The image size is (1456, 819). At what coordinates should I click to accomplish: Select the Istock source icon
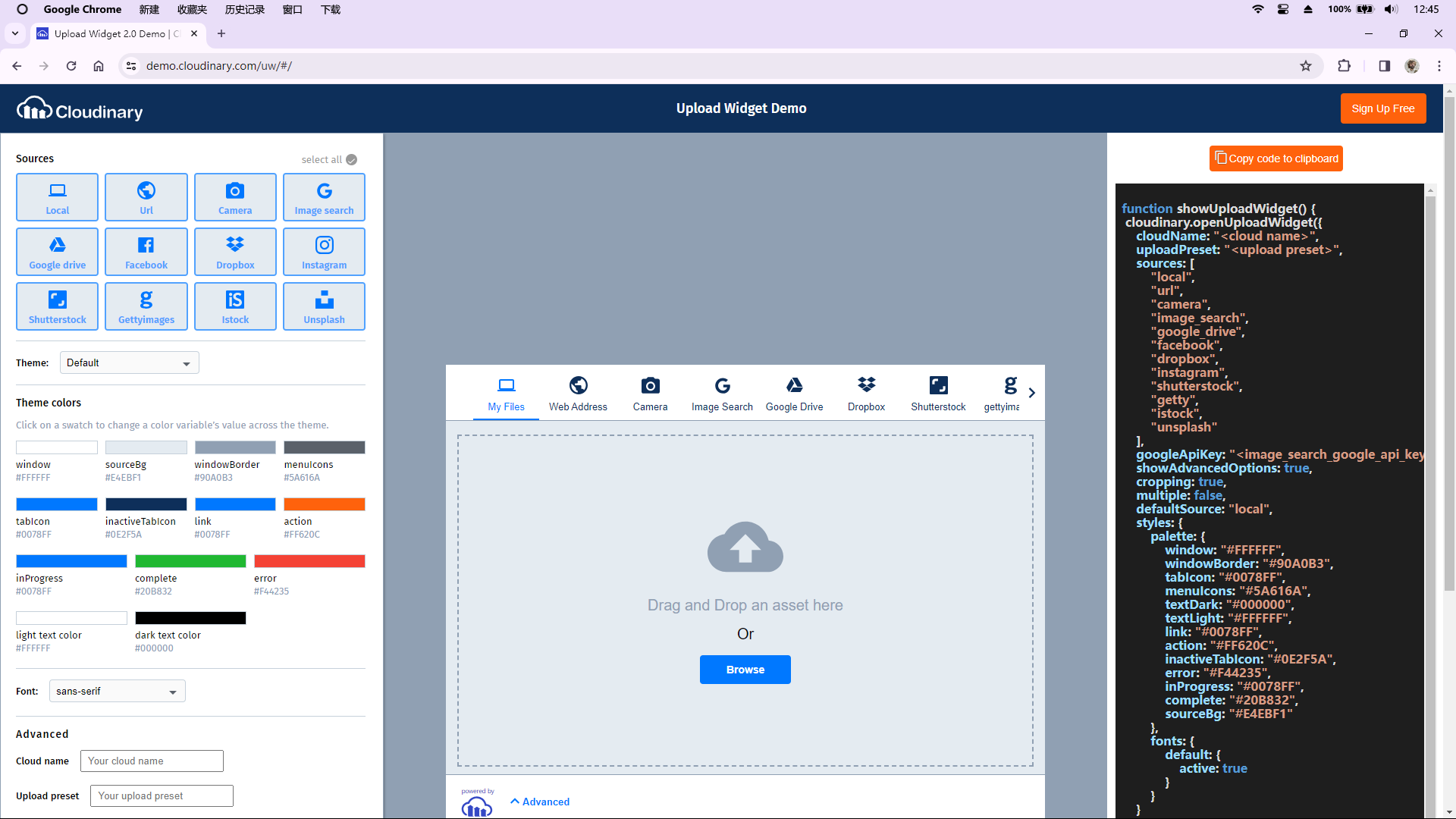(x=235, y=305)
